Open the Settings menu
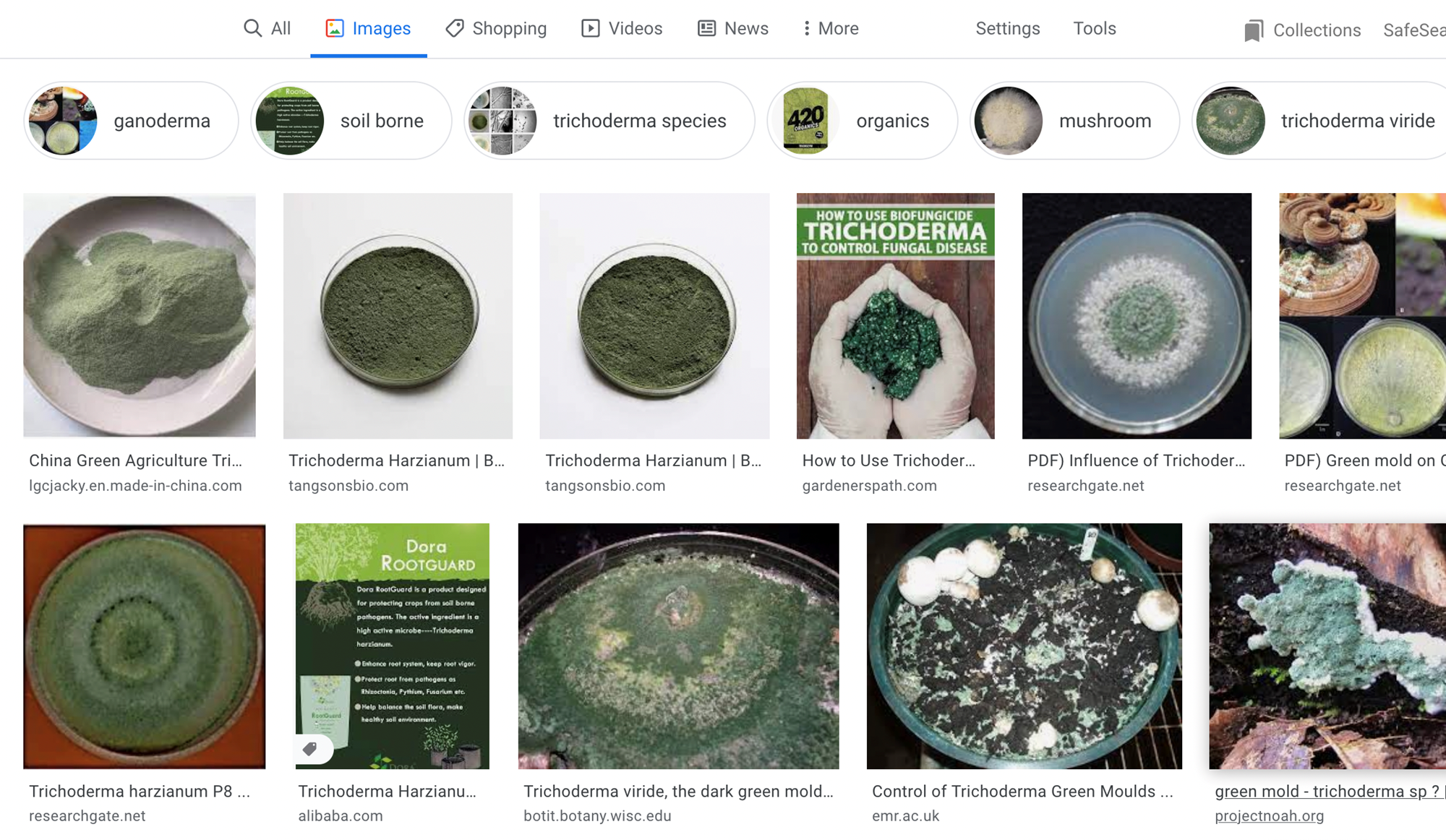The height and width of the screenshot is (840, 1446). coord(1007,29)
